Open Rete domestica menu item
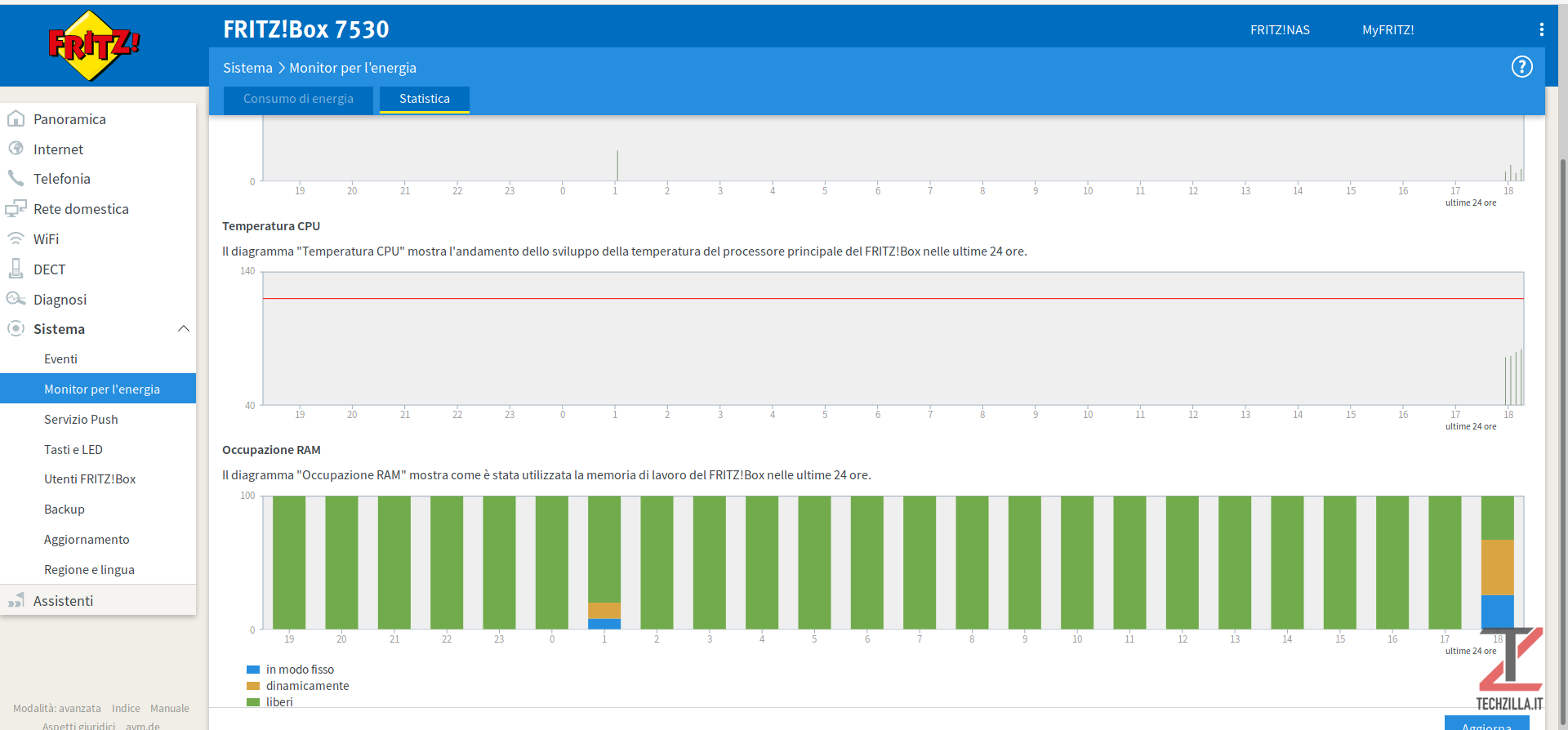1568x730 pixels. (x=98, y=209)
